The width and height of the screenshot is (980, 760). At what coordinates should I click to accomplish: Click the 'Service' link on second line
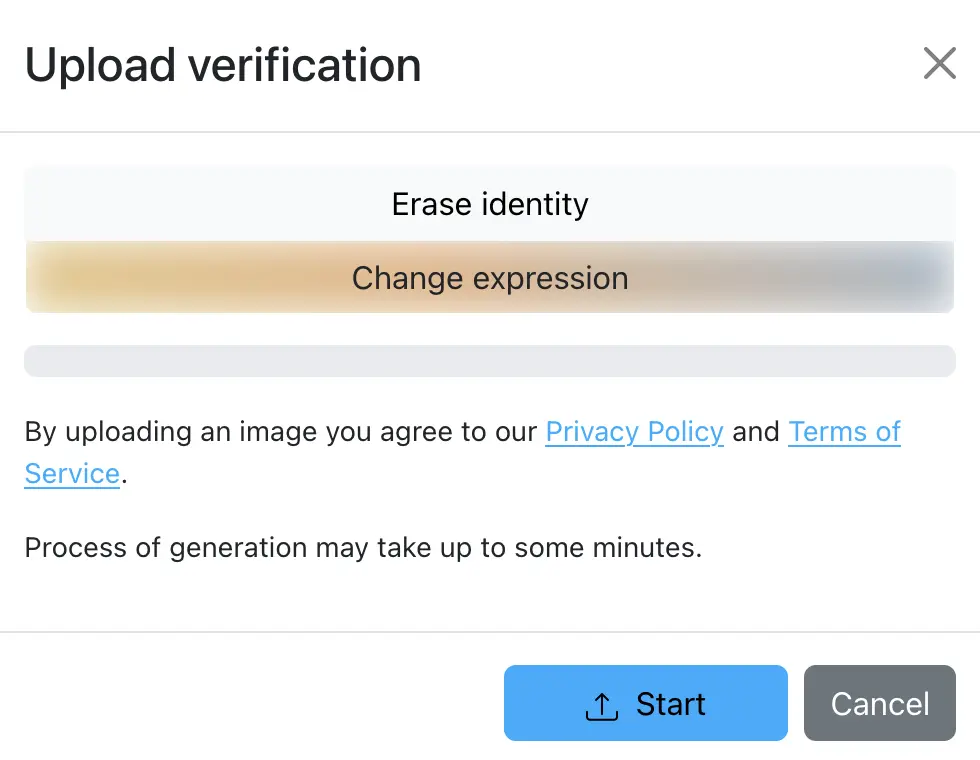[72, 474]
